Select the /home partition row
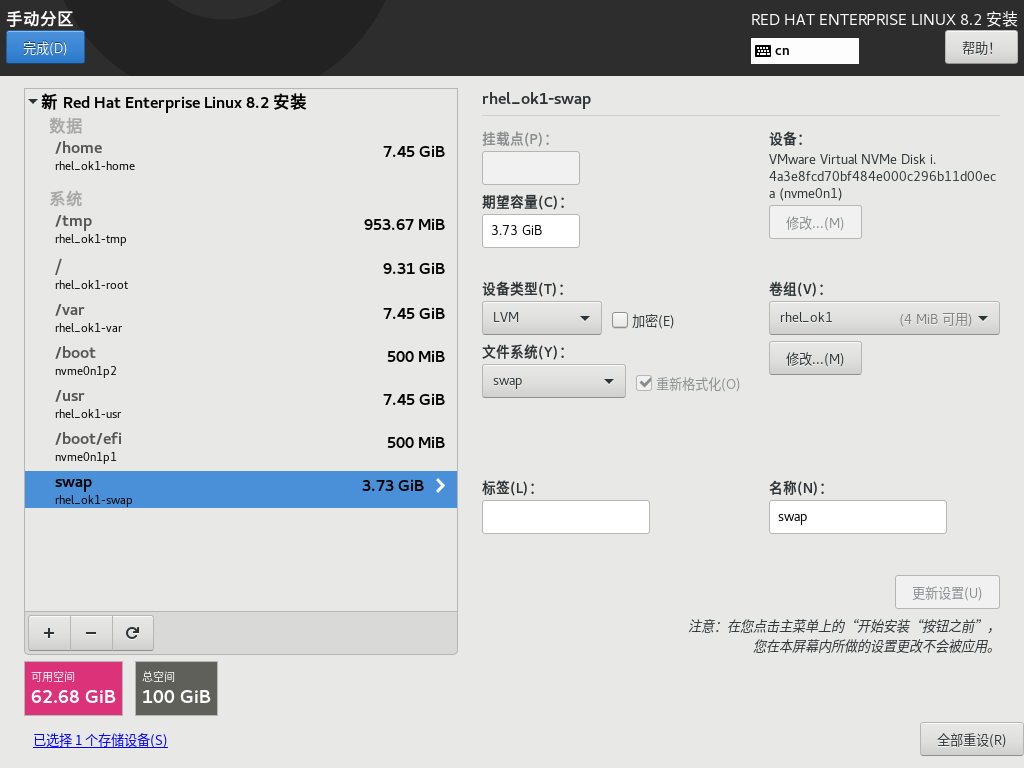Image resolution: width=1024 pixels, height=768 pixels. [241, 155]
